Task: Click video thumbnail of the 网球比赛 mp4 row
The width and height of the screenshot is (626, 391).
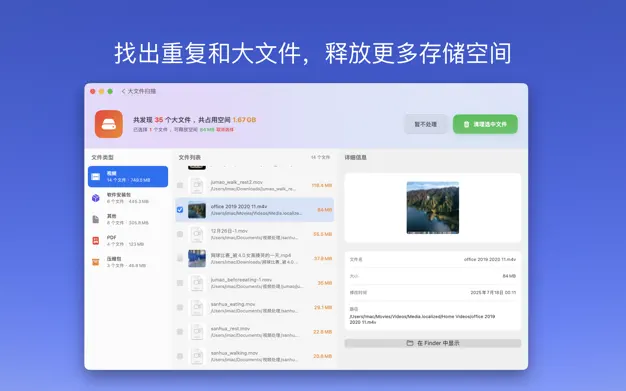Action: tap(197, 258)
